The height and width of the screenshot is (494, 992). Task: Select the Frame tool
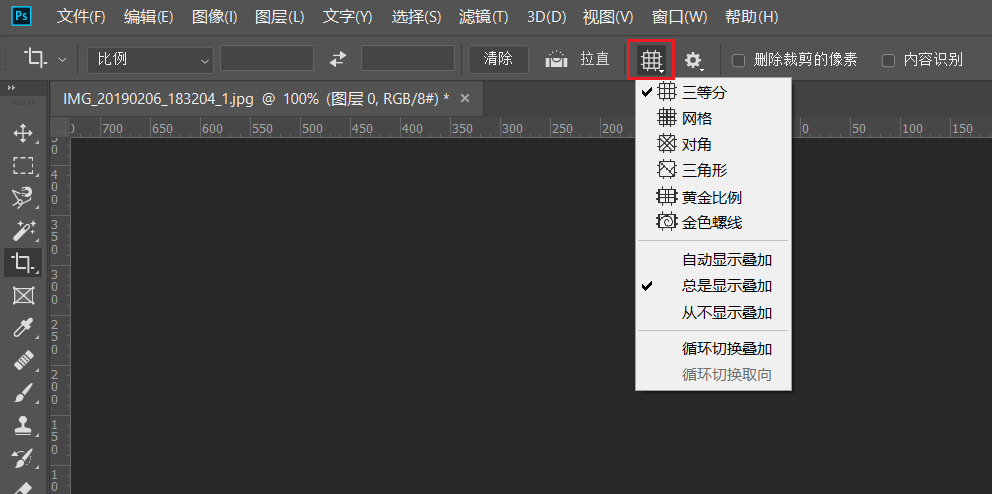[23, 295]
